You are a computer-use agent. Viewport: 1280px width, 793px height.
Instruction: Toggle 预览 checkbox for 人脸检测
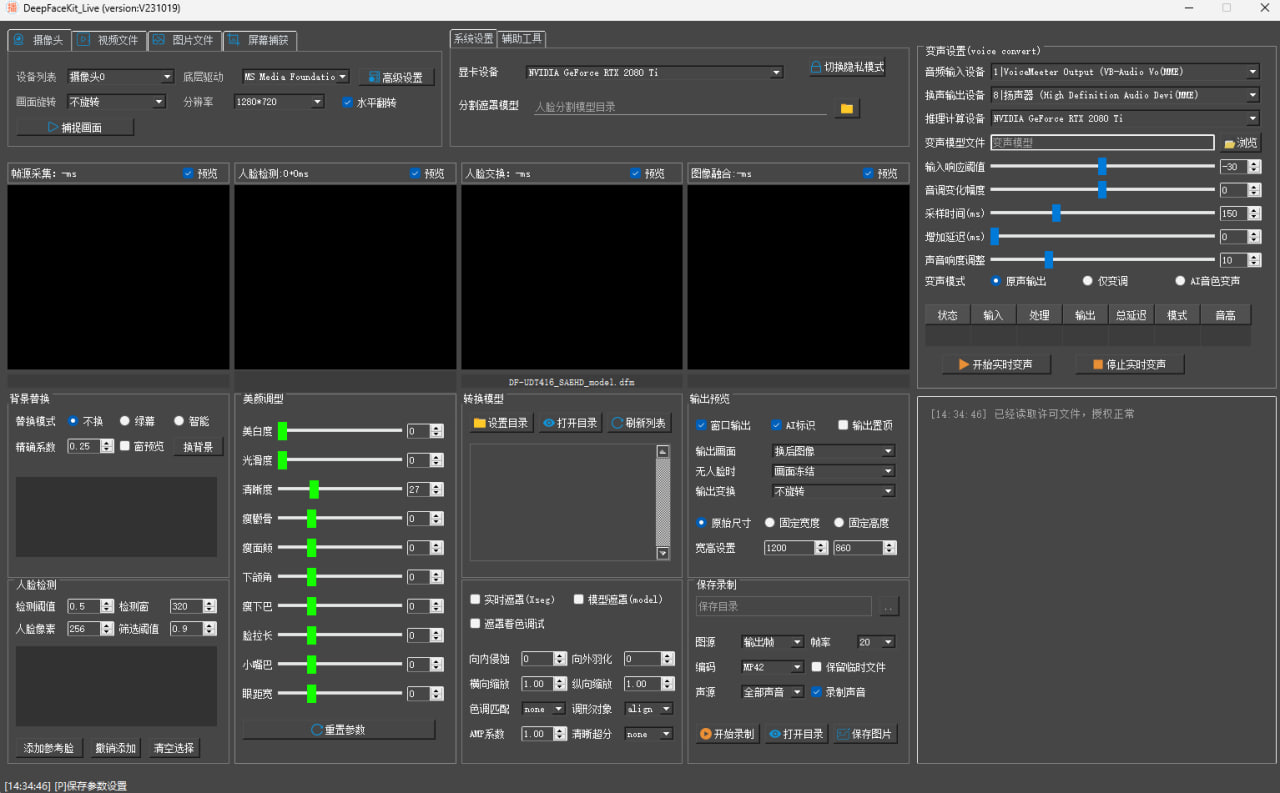[x=415, y=173]
